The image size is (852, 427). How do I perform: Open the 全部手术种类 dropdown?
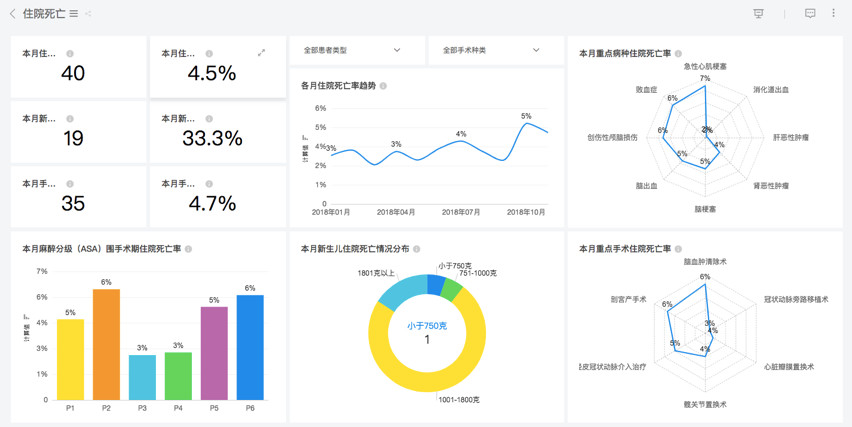tap(497, 51)
